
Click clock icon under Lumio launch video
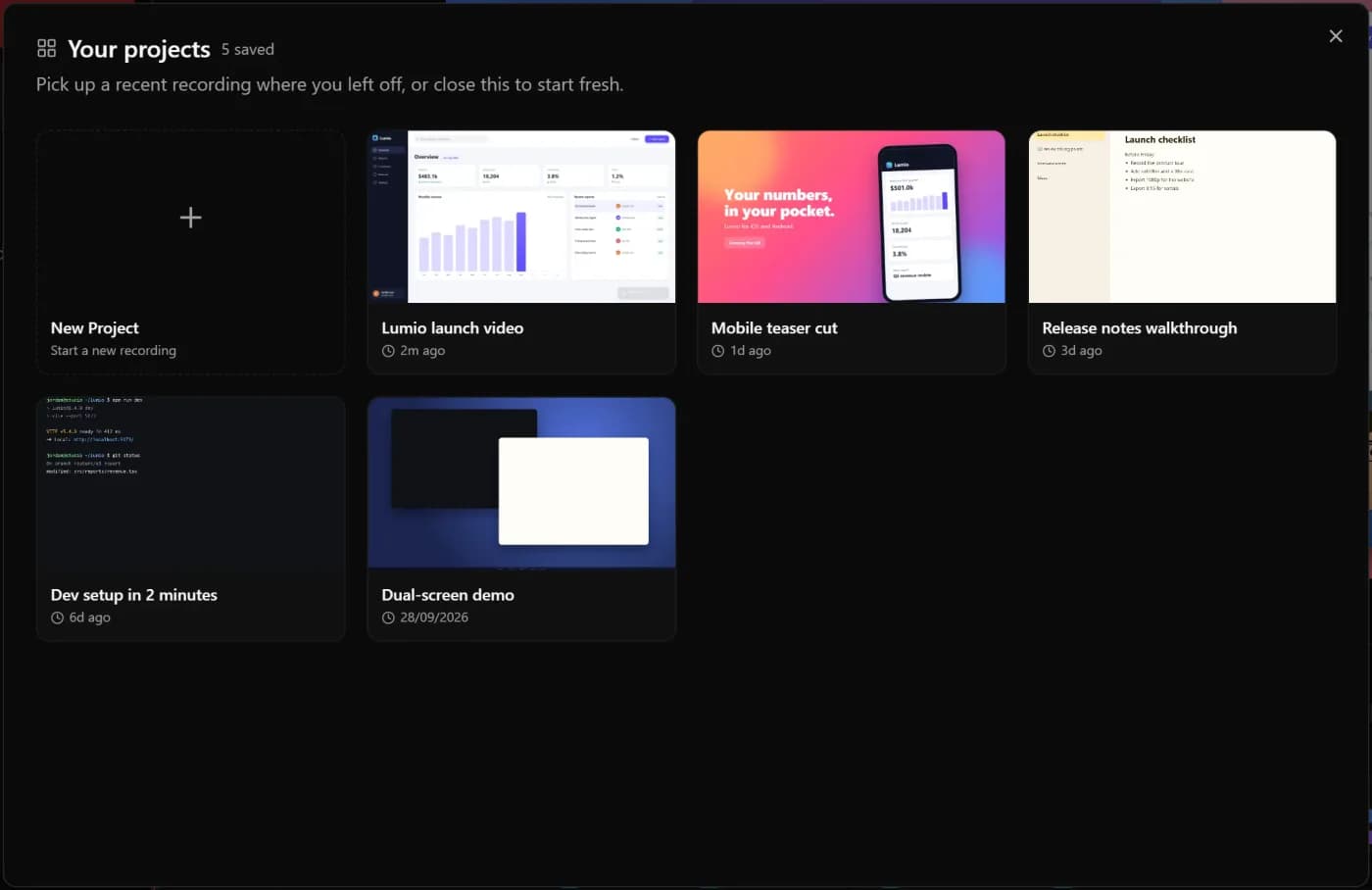tap(388, 351)
